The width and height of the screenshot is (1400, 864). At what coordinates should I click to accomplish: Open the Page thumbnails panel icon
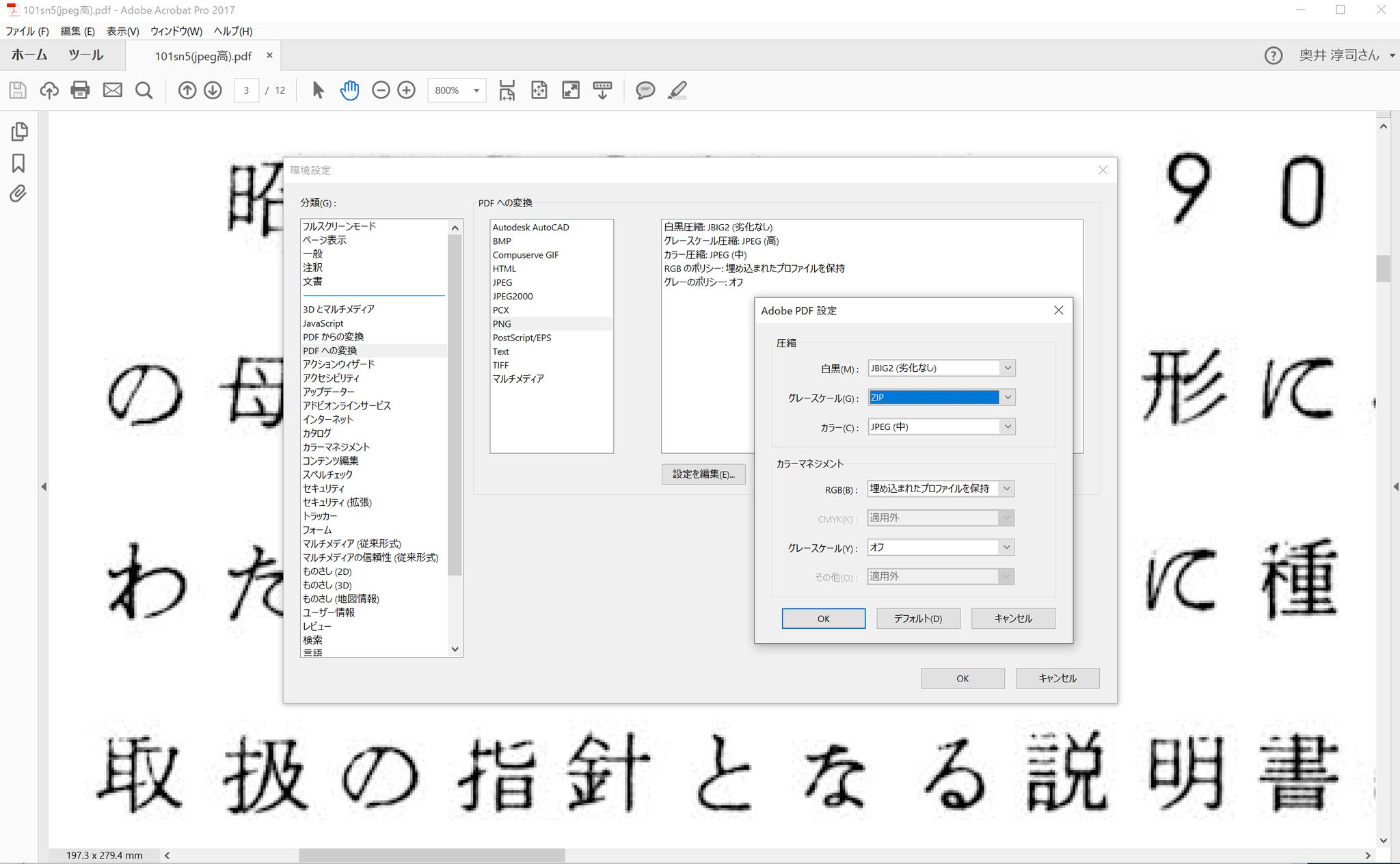[19, 131]
